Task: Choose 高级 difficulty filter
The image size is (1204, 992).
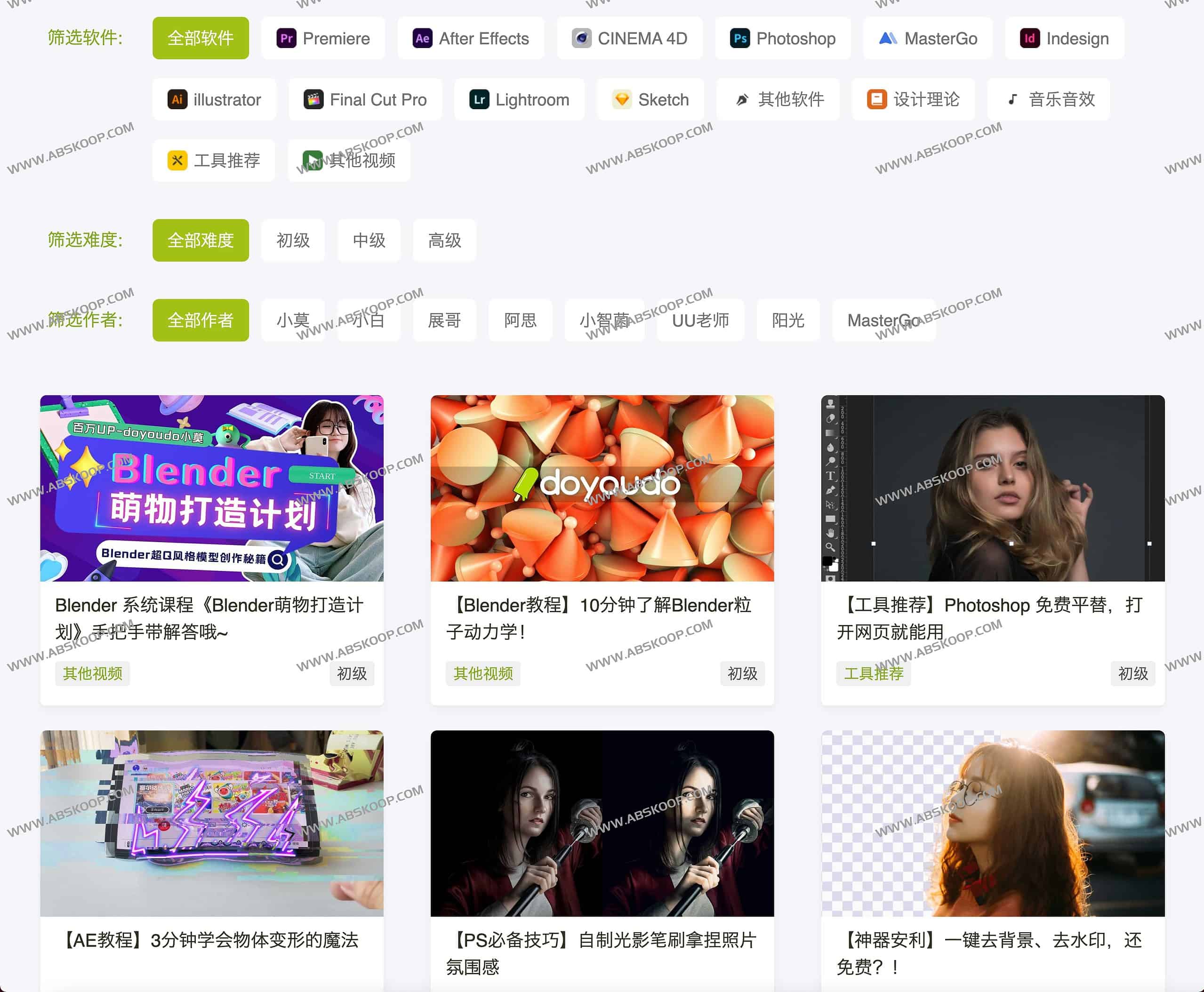Action: [445, 240]
